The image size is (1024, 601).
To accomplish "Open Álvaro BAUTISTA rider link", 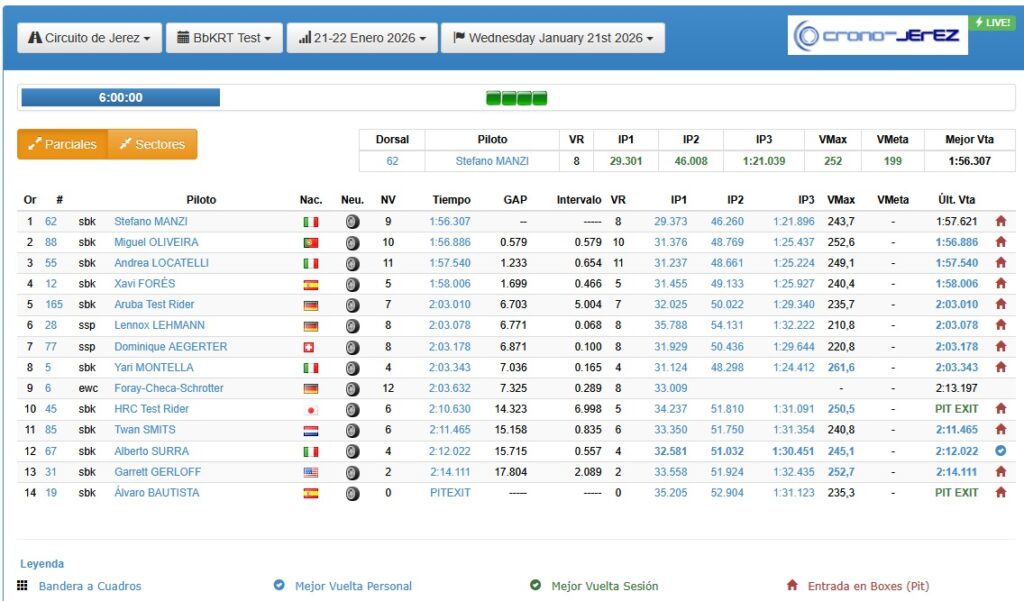I will pyautogui.click(x=156, y=492).
